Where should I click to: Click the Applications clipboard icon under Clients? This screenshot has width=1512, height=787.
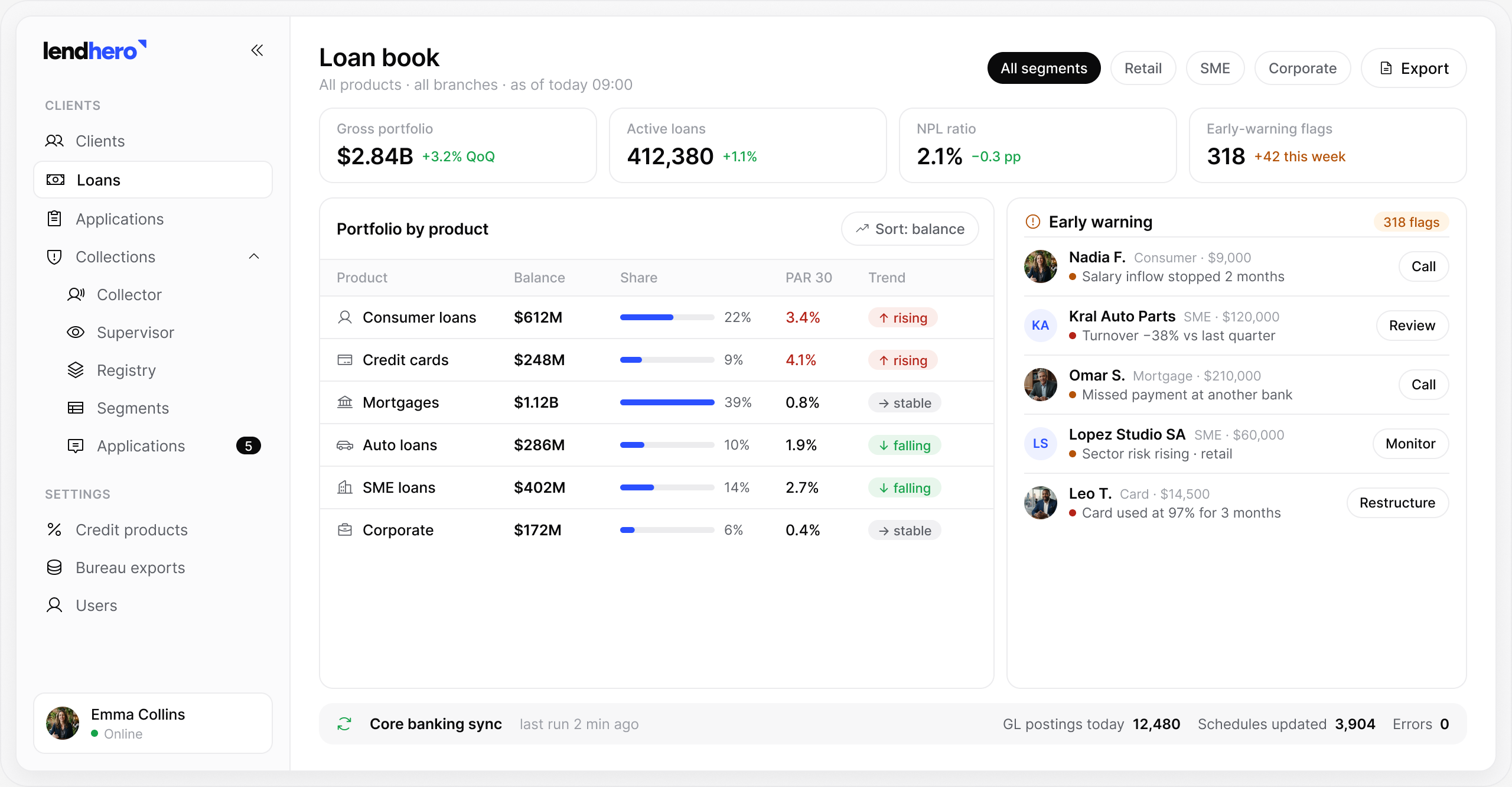click(54, 219)
